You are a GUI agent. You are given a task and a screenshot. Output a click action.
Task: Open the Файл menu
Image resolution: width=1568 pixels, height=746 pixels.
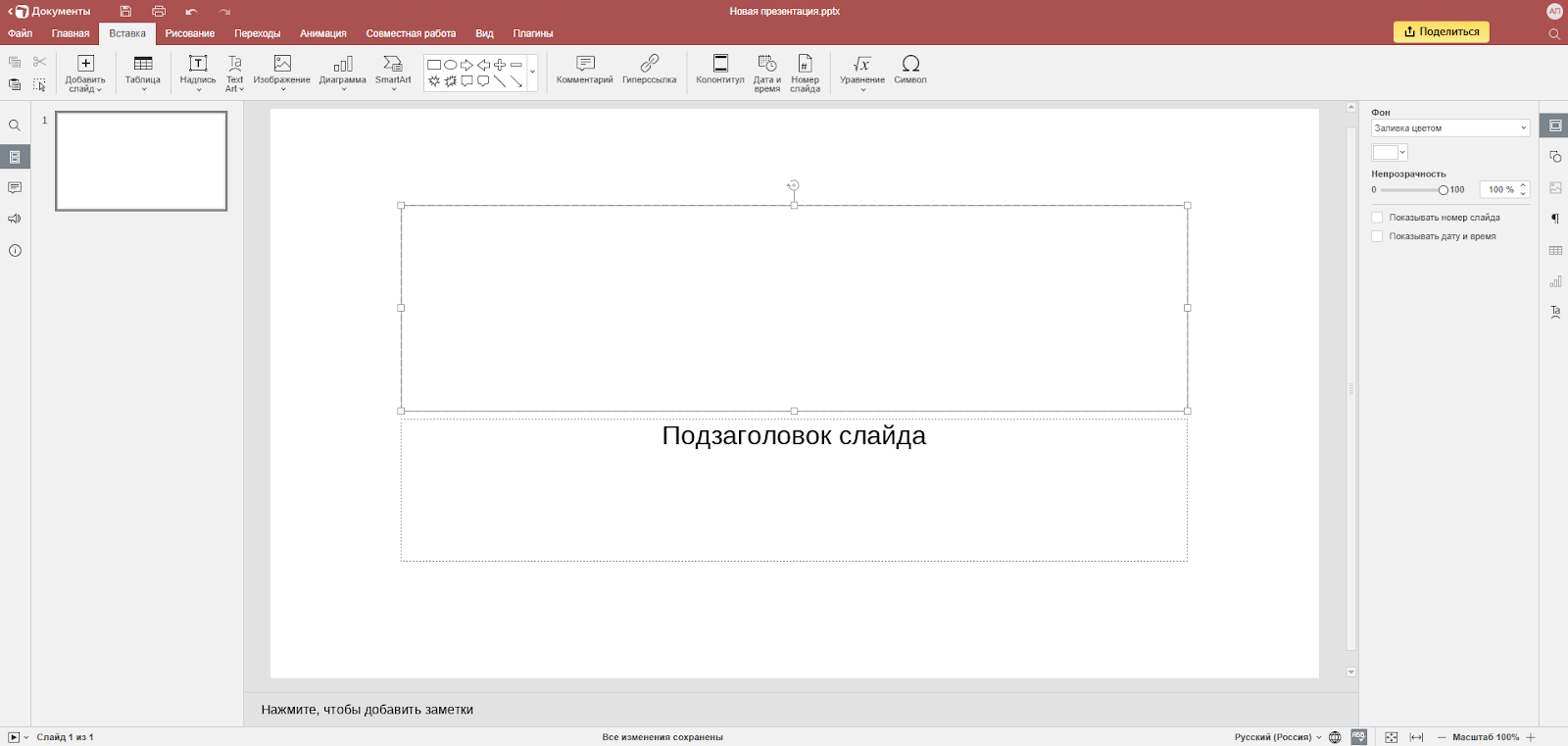[x=21, y=33]
